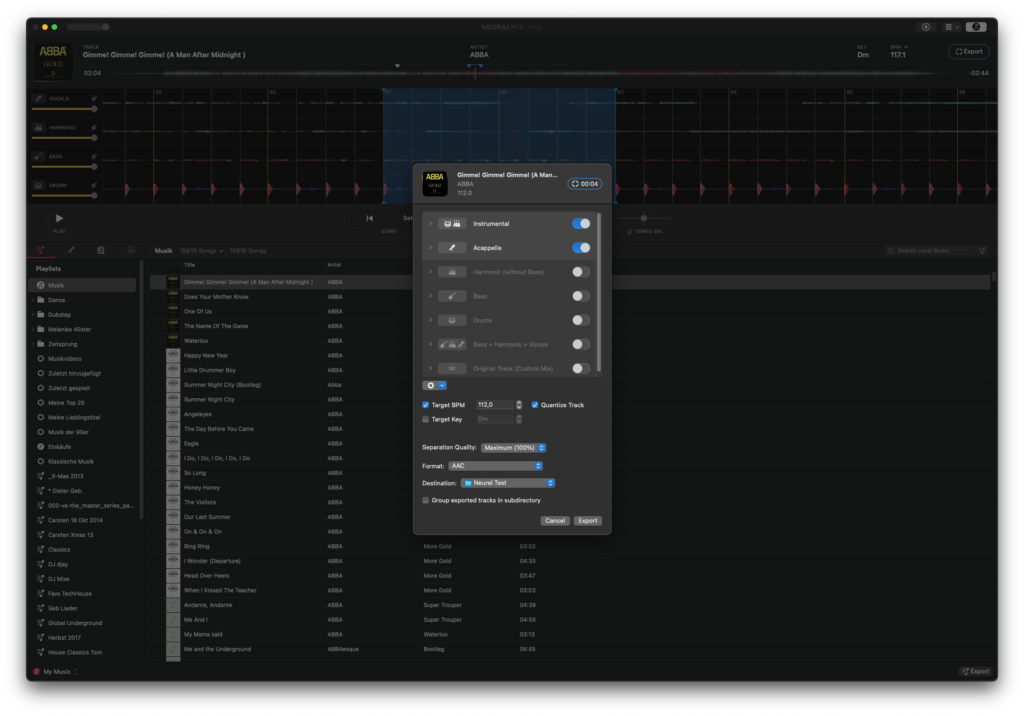Select the Bass stem guitar icon
Screen dimensions: 1024x716
pyautogui.click(x=38, y=156)
